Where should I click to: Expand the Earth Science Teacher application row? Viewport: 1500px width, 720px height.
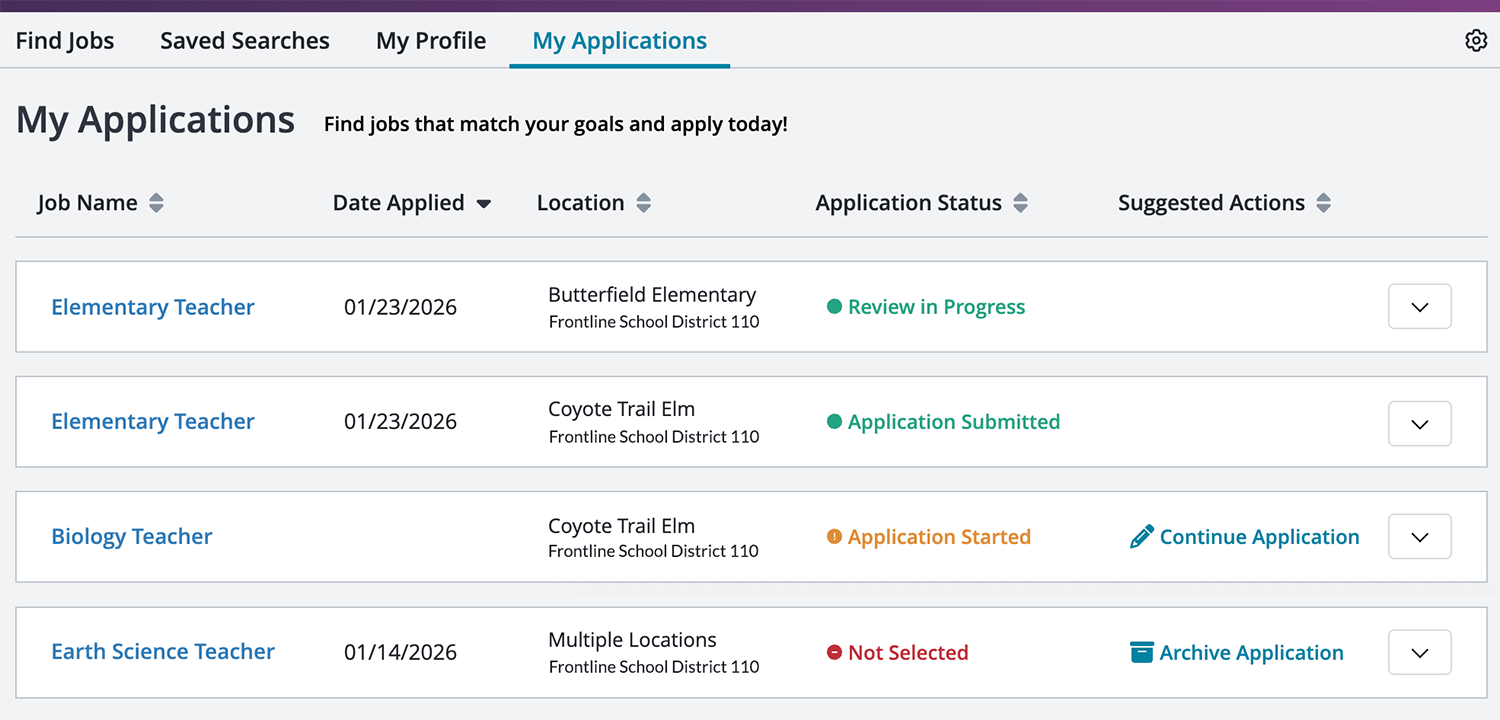(x=1419, y=652)
